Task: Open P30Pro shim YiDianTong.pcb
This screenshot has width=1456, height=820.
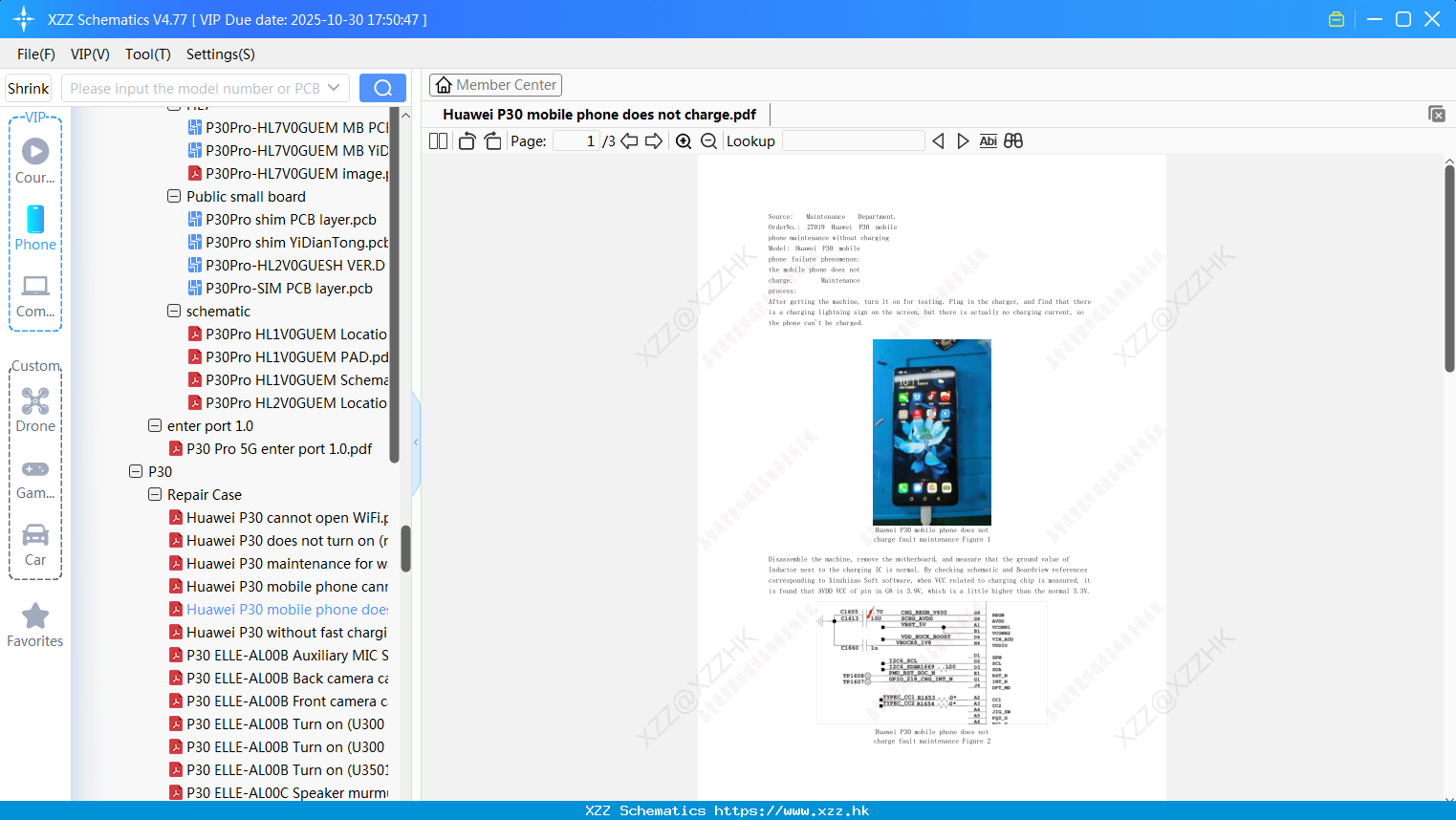Action: coord(289,242)
